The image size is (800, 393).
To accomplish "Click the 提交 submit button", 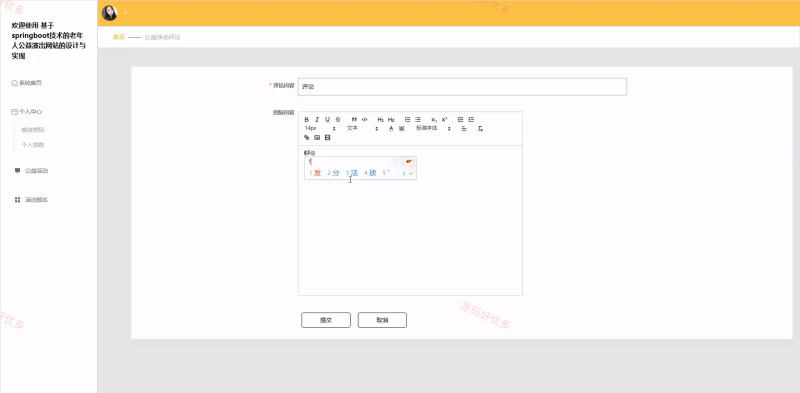I will pos(326,320).
